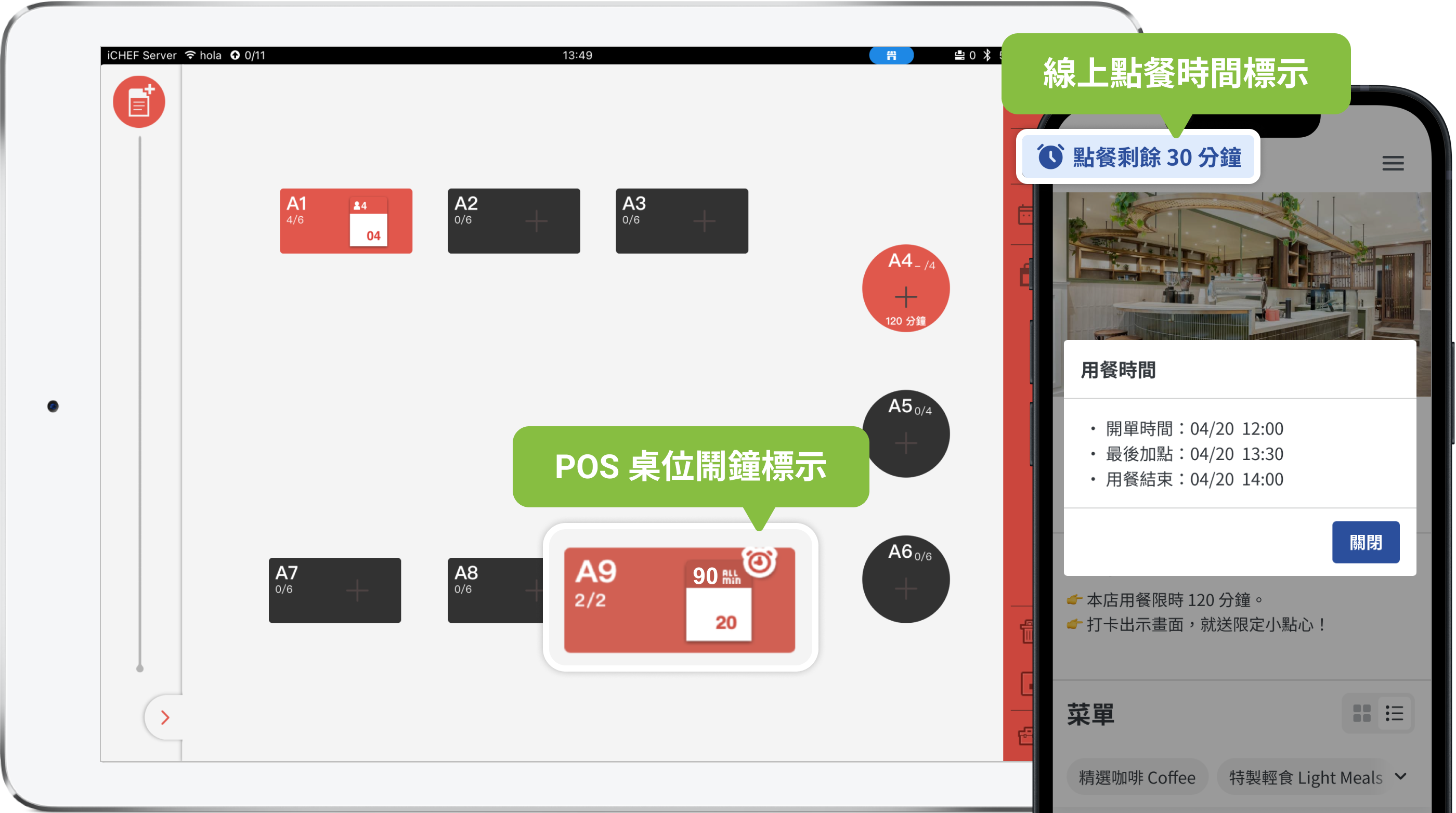Expand menu categories with the down chevron
The width and height of the screenshot is (1456, 813).
(1400, 776)
